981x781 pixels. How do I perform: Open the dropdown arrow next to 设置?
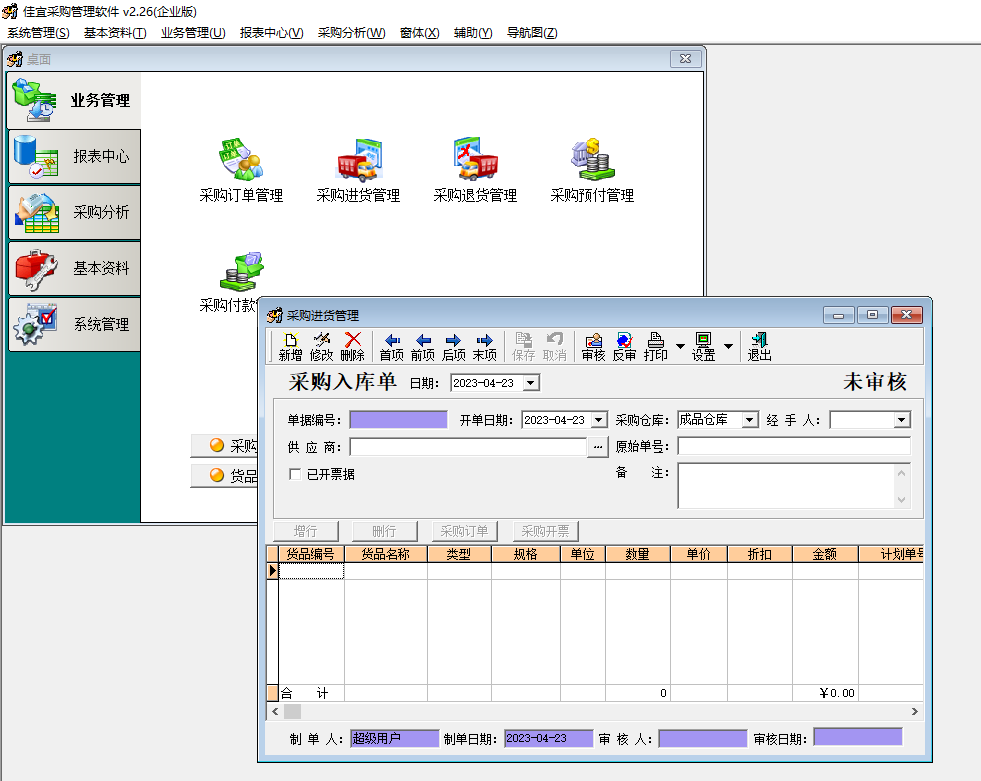728,346
